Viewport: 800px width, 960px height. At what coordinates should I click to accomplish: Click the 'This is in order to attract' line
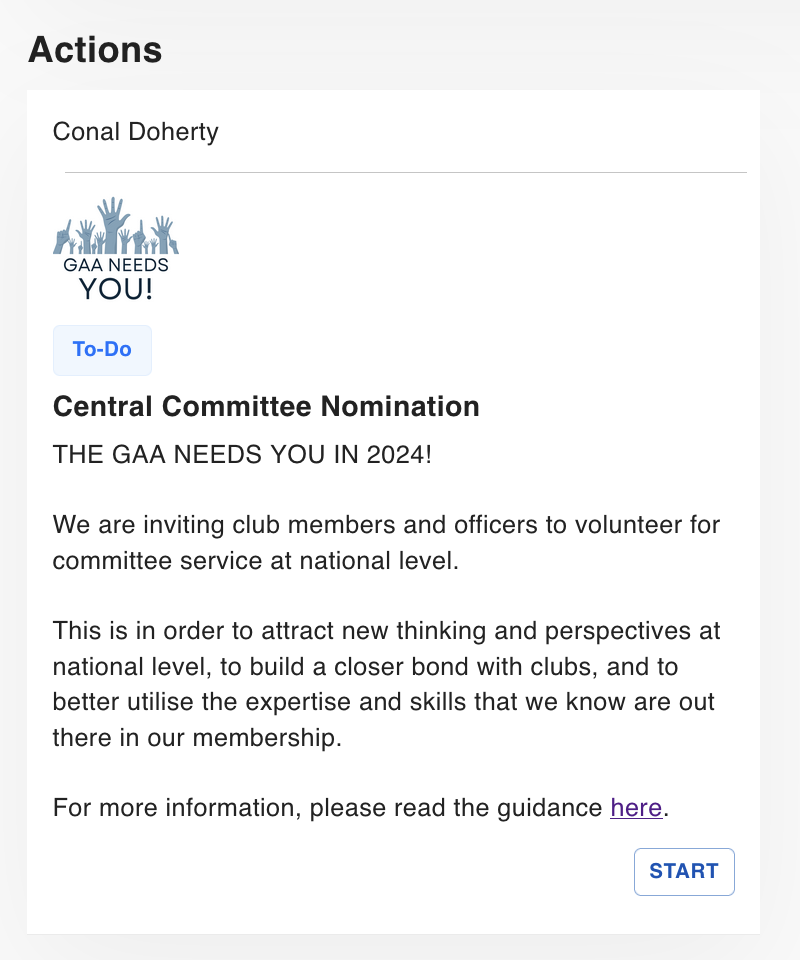click(386, 631)
